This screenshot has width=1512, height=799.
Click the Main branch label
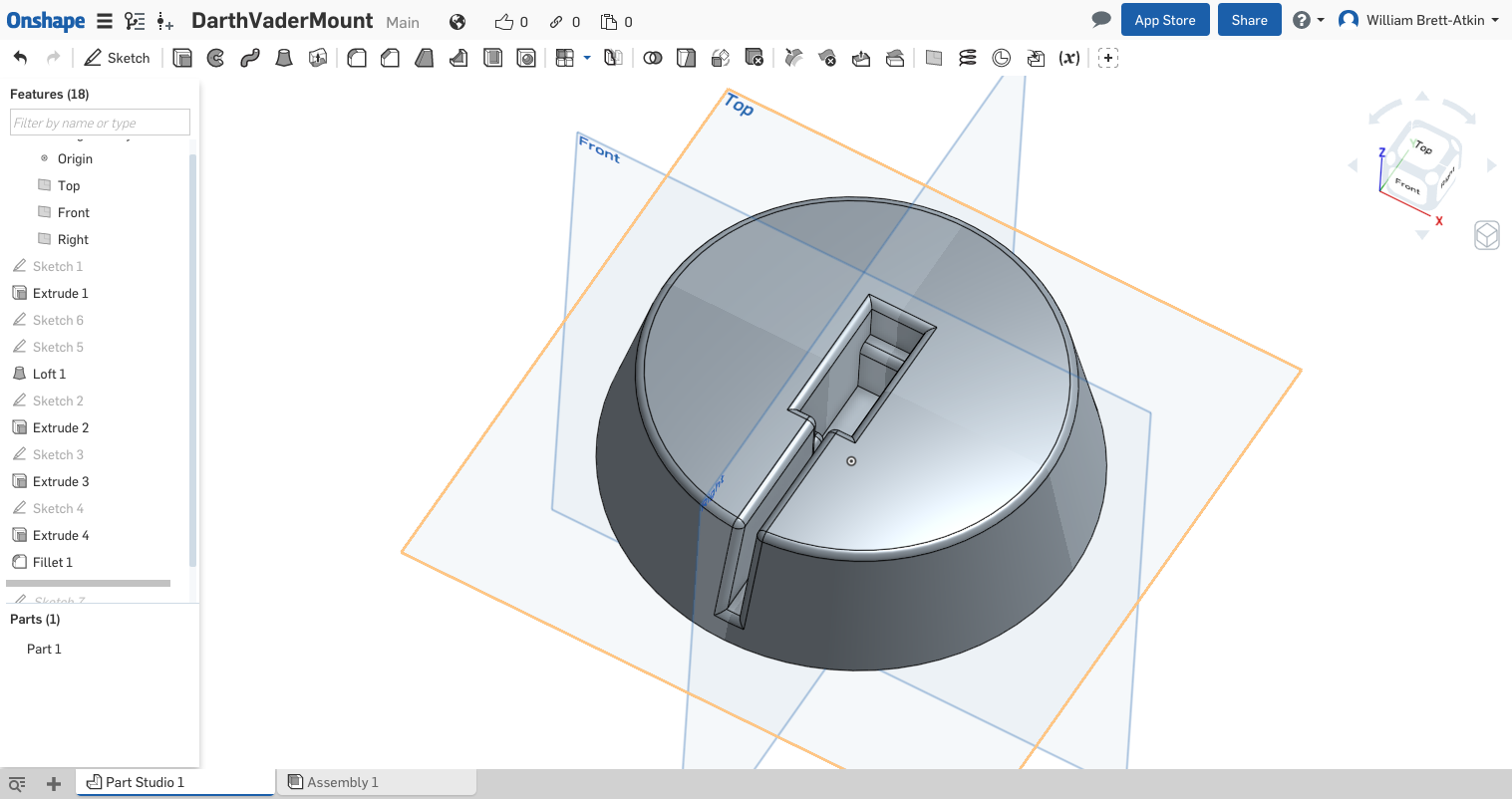403,22
